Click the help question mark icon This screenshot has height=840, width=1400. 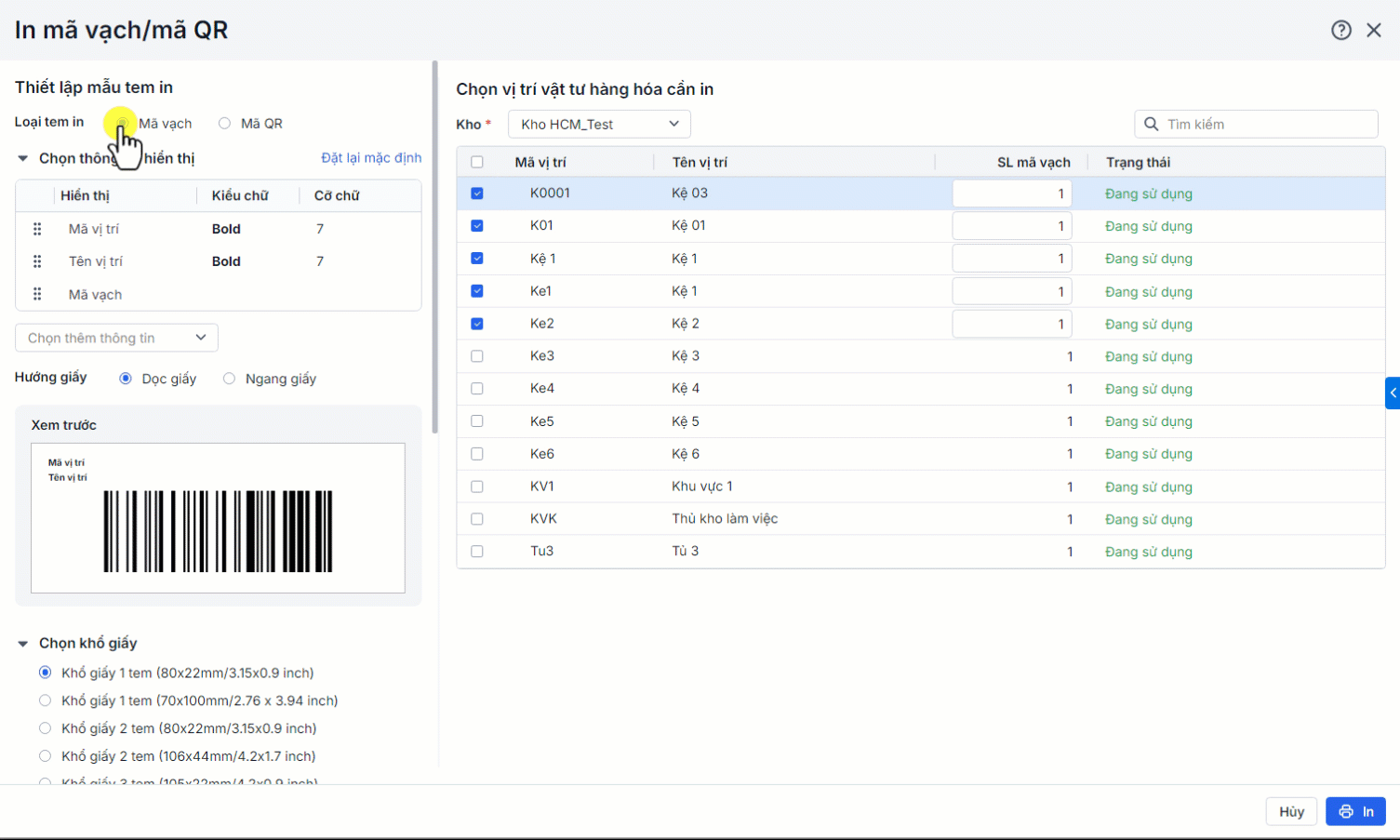click(1340, 30)
